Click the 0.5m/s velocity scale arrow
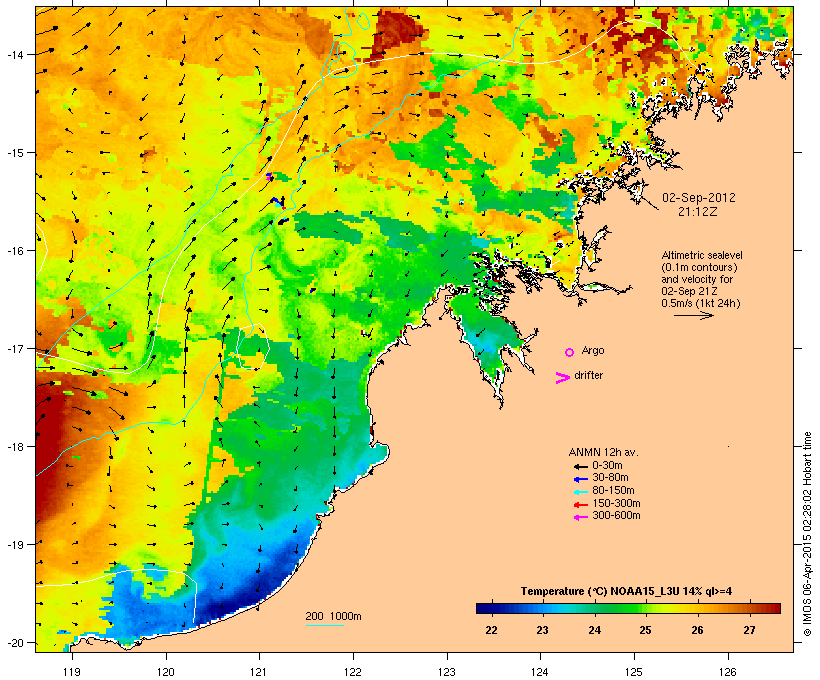This screenshot has height=680, width=820. pyautogui.click(x=693, y=315)
